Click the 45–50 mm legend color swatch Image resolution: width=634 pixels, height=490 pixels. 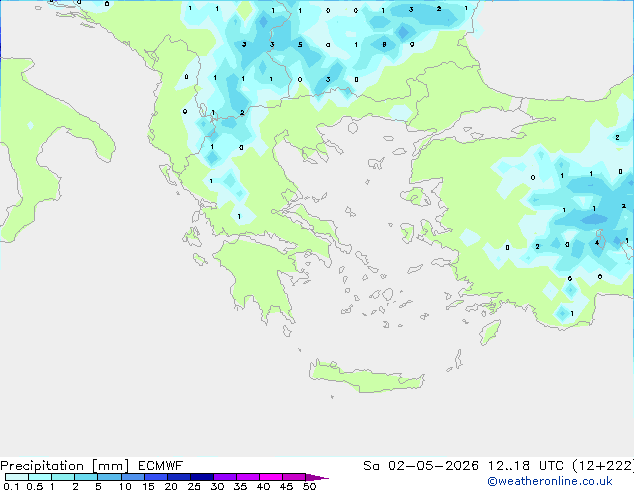click(x=294, y=477)
